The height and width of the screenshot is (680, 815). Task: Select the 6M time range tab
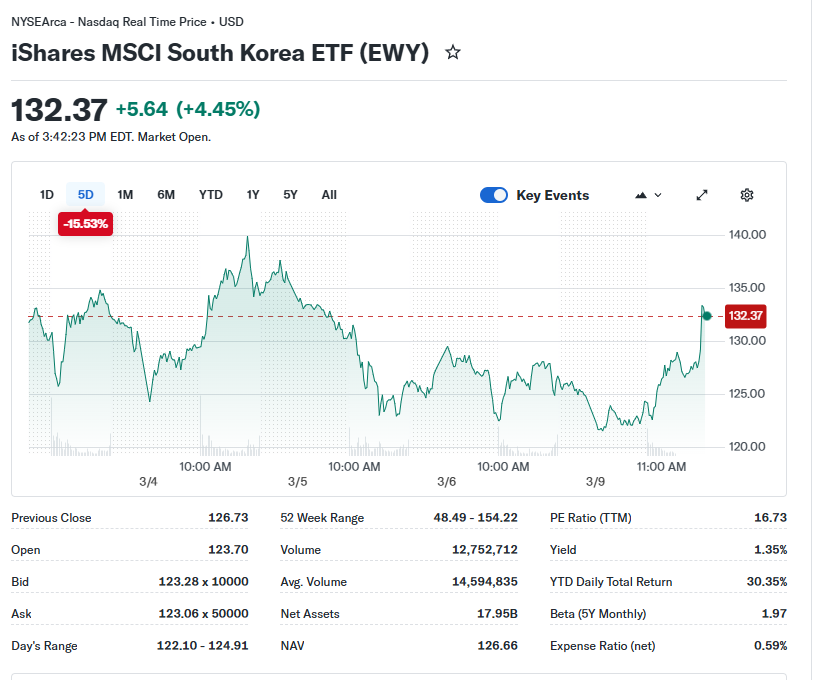coord(166,195)
